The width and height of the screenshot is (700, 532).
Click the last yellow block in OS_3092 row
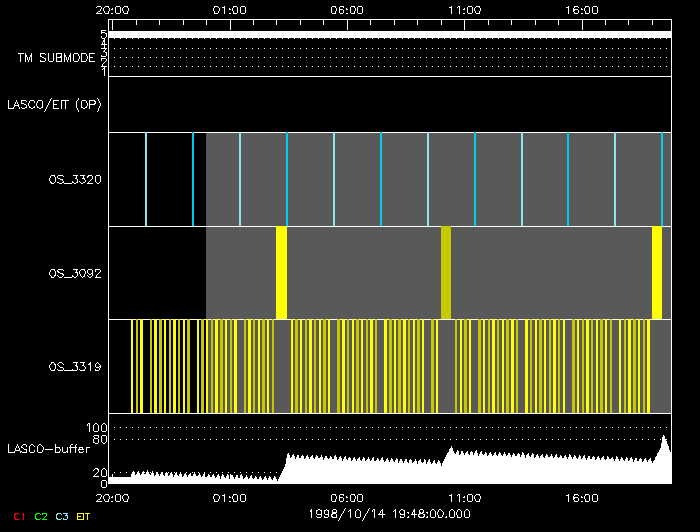coord(657,273)
